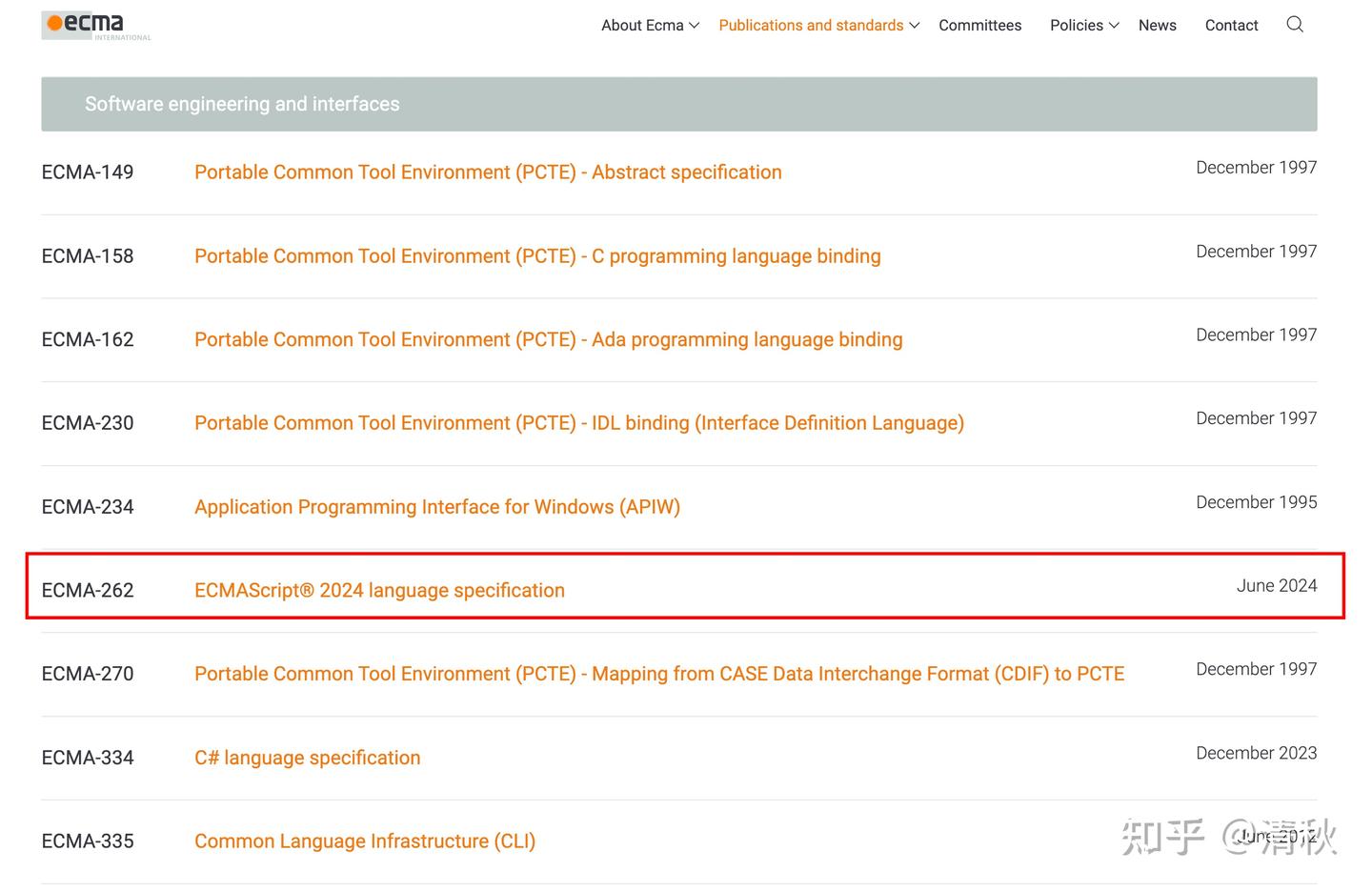Viewport: 1372px width, 892px height.
Task: Open ECMAScript 2024 language specification link
Action: tap(379, 590)
